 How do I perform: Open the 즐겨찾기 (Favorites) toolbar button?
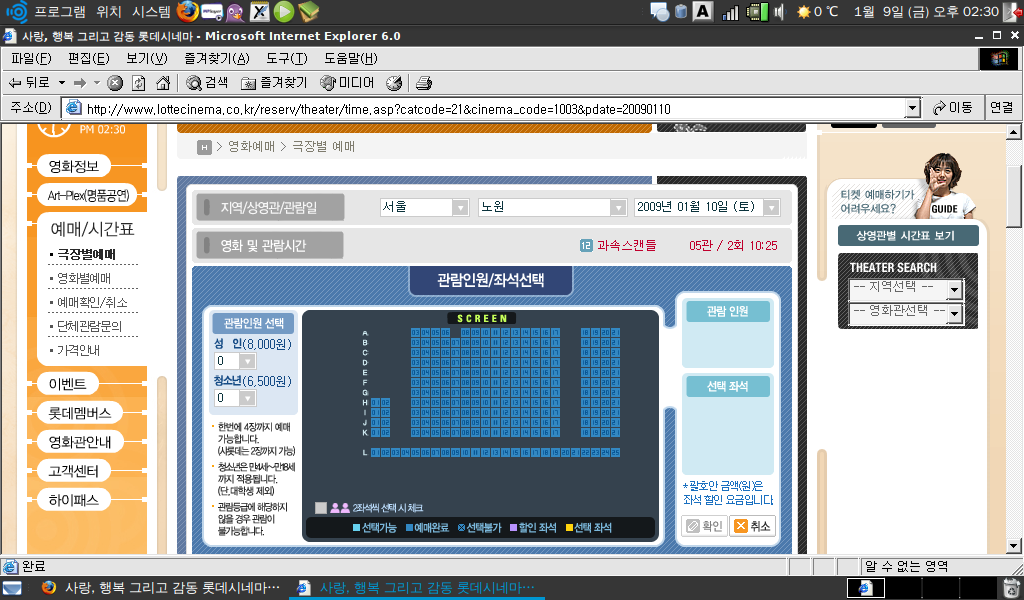(x=274, y=83)
